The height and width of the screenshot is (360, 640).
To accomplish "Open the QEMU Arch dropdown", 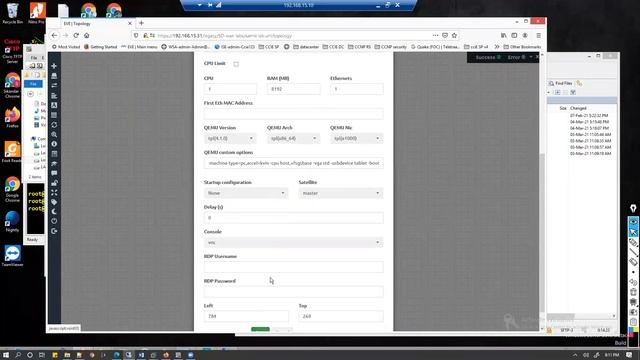I will (293, 138).
